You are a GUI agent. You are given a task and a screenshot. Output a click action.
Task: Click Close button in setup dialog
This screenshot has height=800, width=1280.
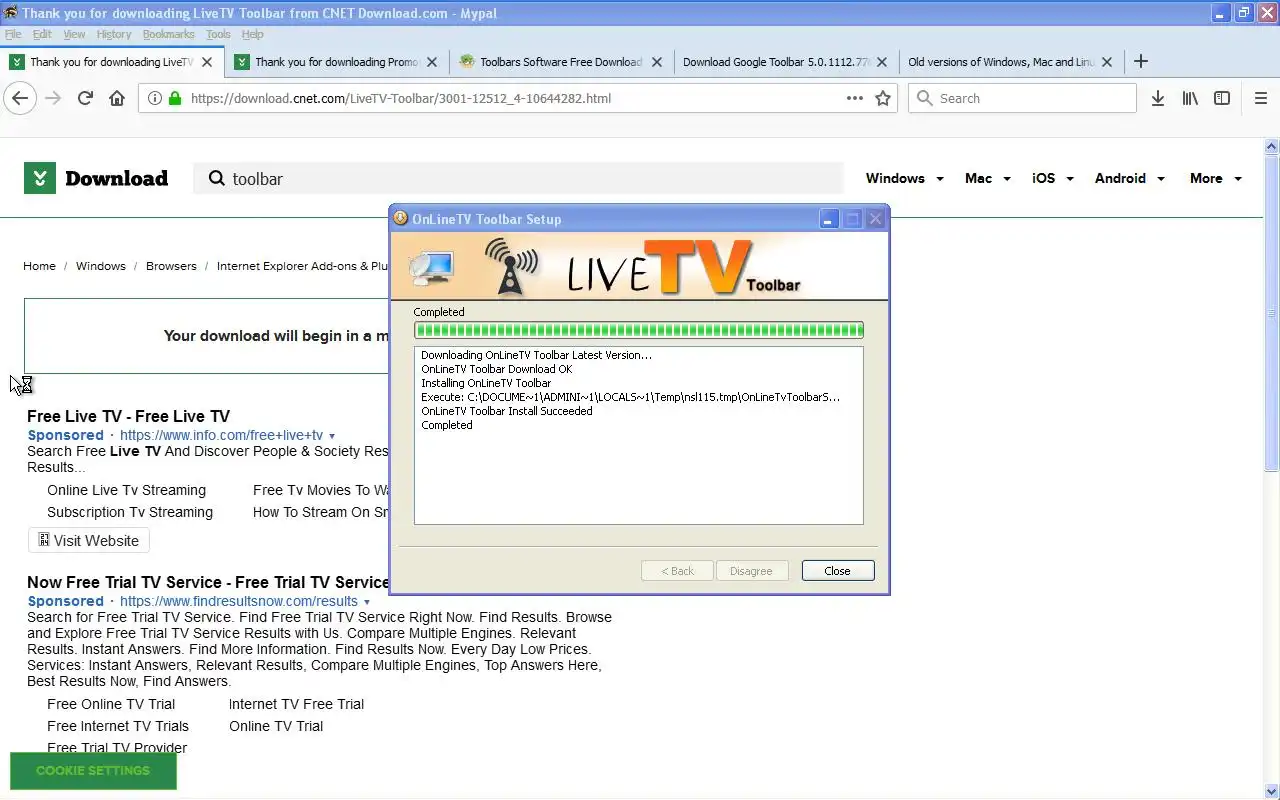(837, 570)
